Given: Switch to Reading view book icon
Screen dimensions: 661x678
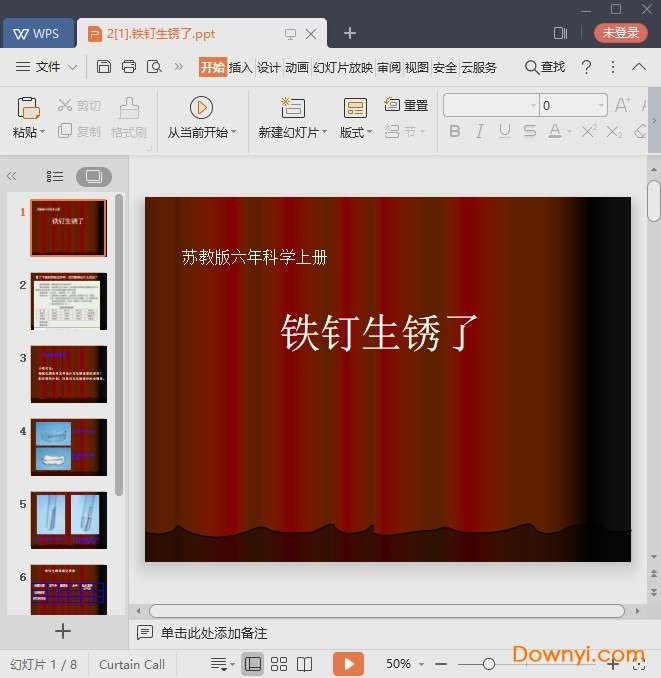Looking at the screenshot, I should (x=304, y=664).
